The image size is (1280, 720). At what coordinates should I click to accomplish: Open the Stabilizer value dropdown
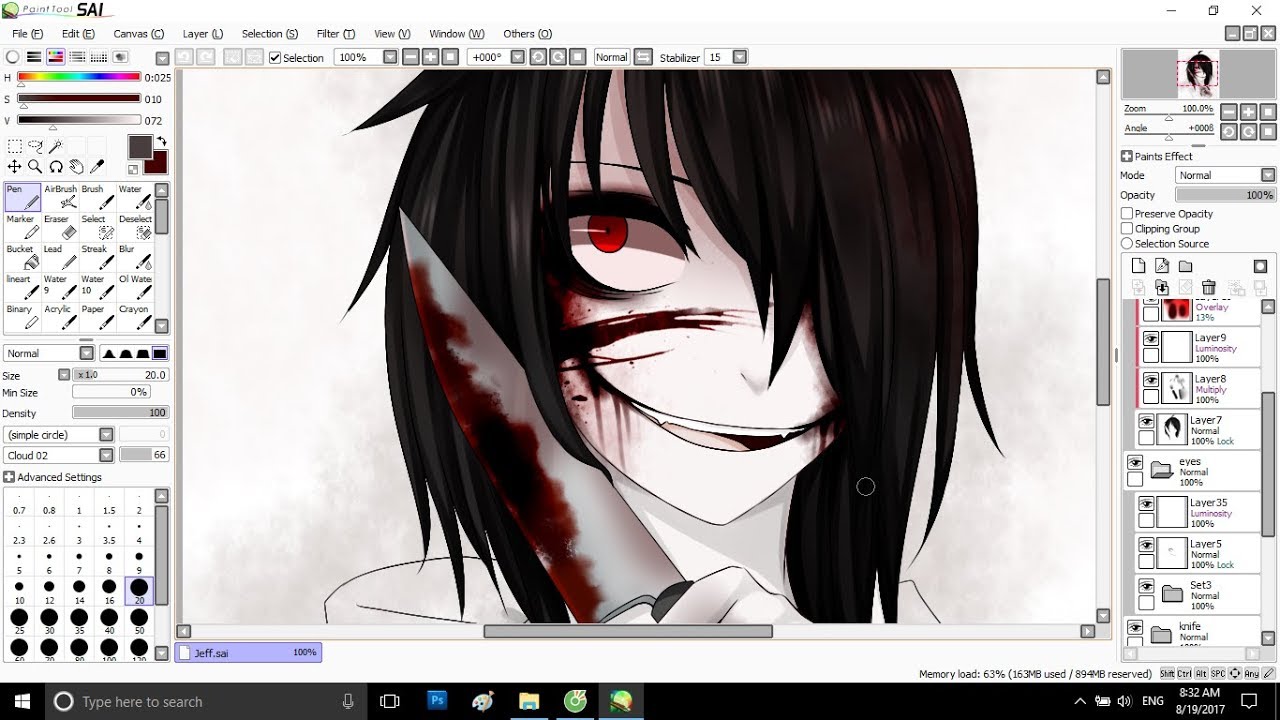[x=740, y=57]
